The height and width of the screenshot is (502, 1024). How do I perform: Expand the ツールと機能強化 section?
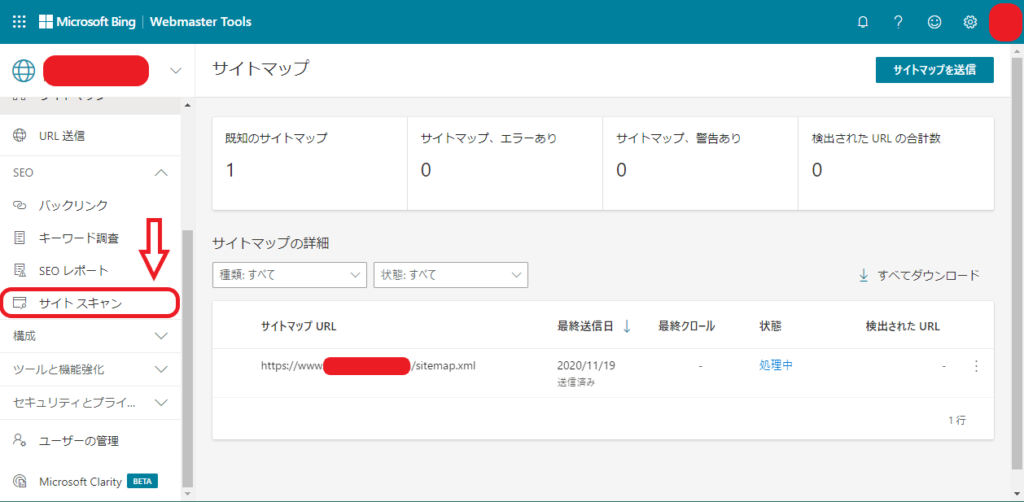click(x=161, y=369)
